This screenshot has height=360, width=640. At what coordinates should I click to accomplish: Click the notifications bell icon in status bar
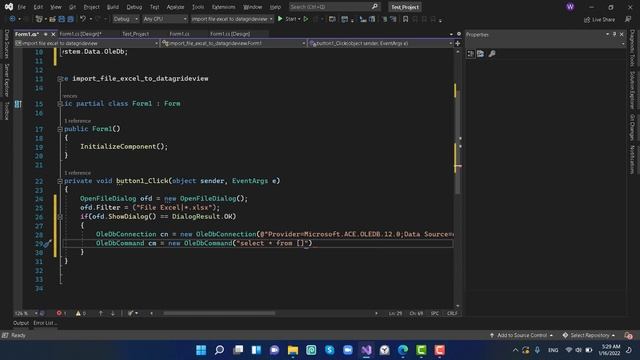(x=628, y=336)
